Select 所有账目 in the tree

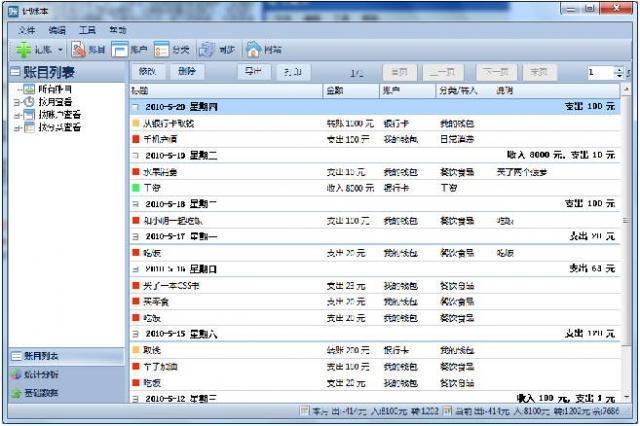click(x=55, y=89)
